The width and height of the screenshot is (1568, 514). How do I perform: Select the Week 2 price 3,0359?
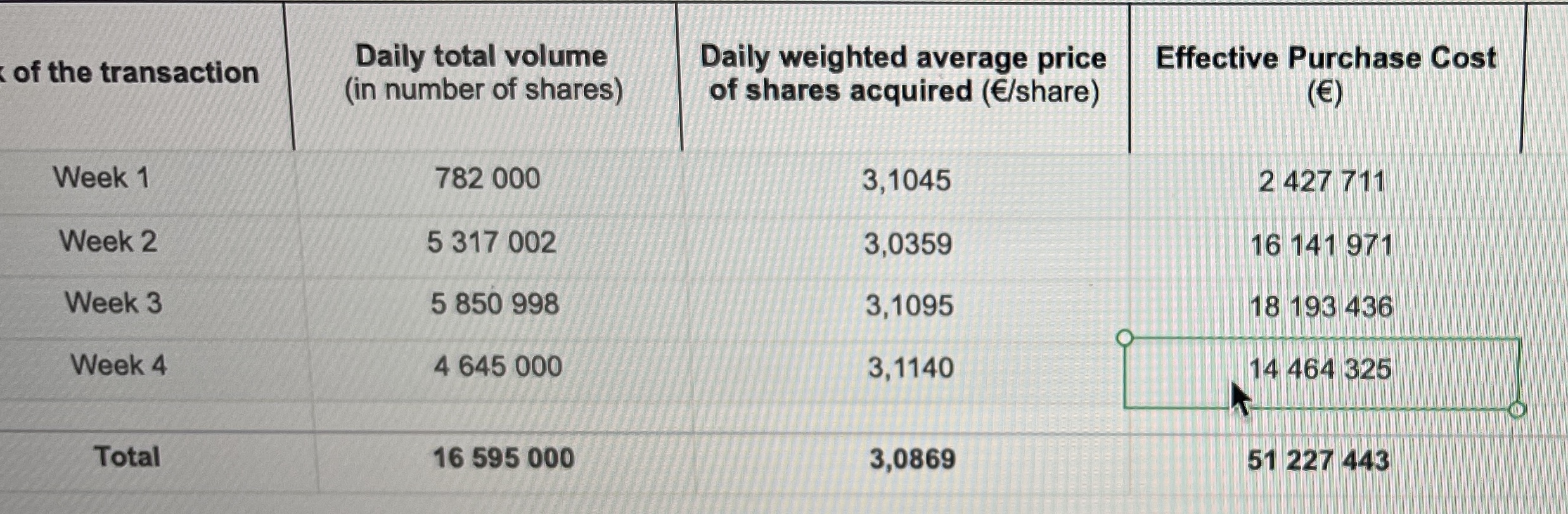tap(908, 244)
